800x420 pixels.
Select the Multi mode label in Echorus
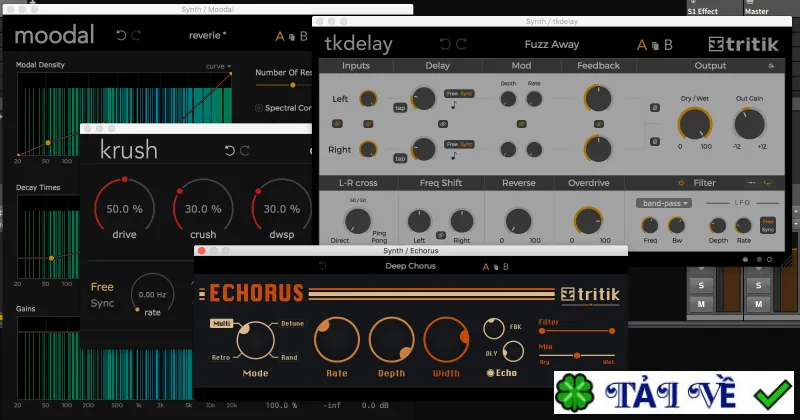click(x=221, y=324)
